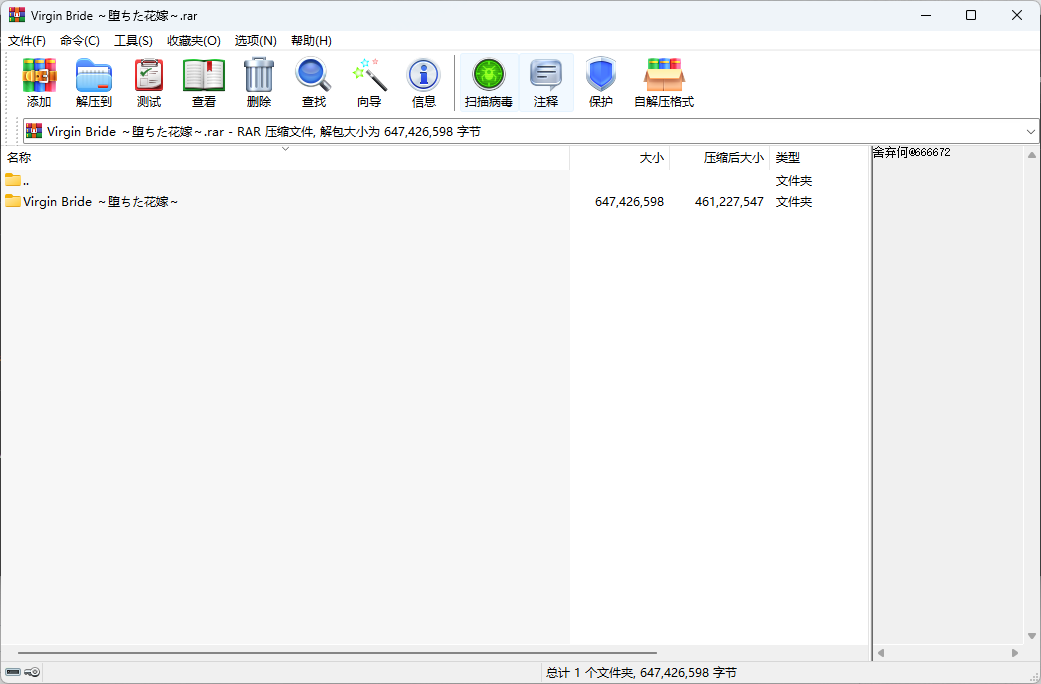Open the 选项(N) menu
The height and width of the screenshot is (684, 1041).
pyautogui.click(x=255, y=40)
